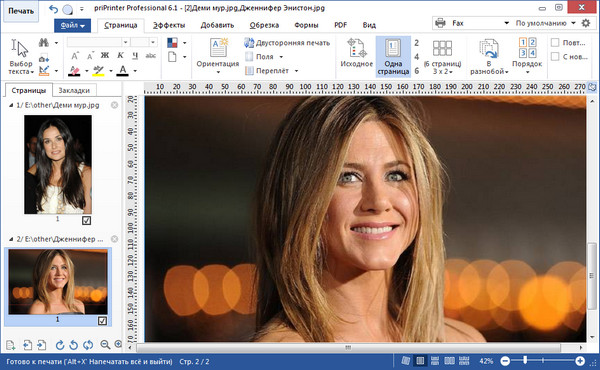The image size is (600, 370).
Task: Choose 4 pages per sheet
Action: [417, 57]
